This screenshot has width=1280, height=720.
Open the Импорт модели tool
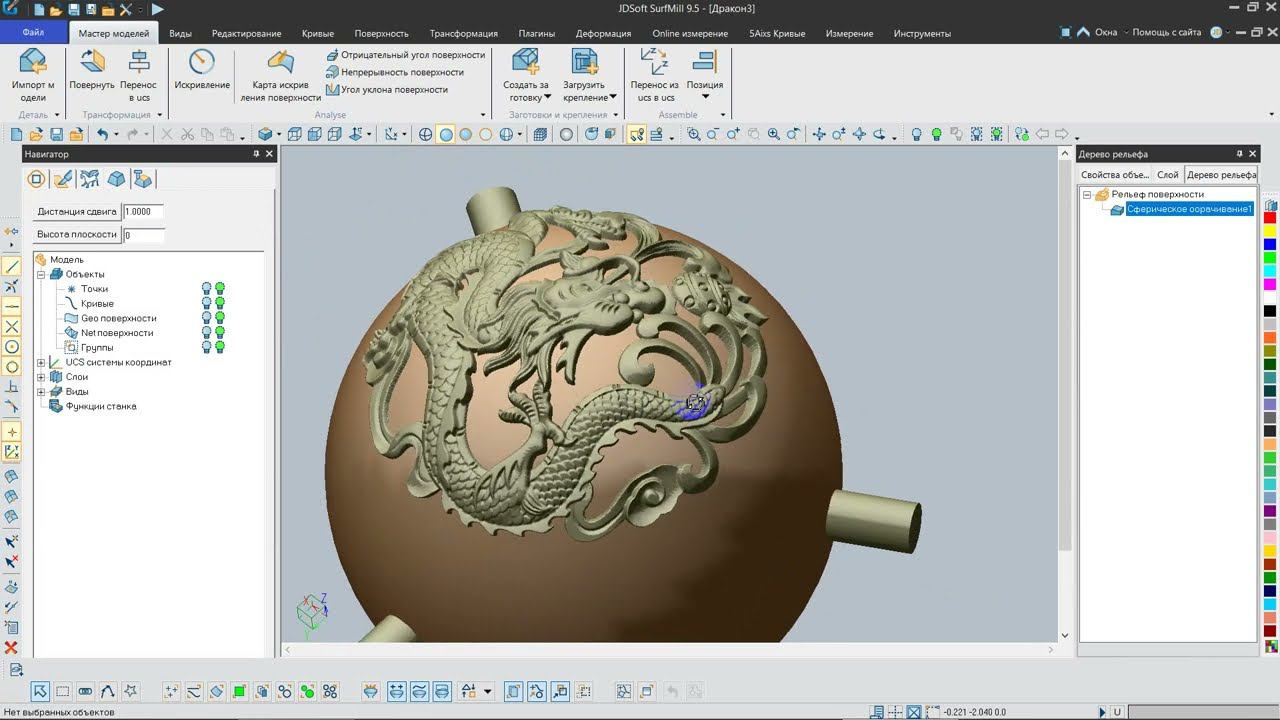pyautogui.click(x=33, y=63)
